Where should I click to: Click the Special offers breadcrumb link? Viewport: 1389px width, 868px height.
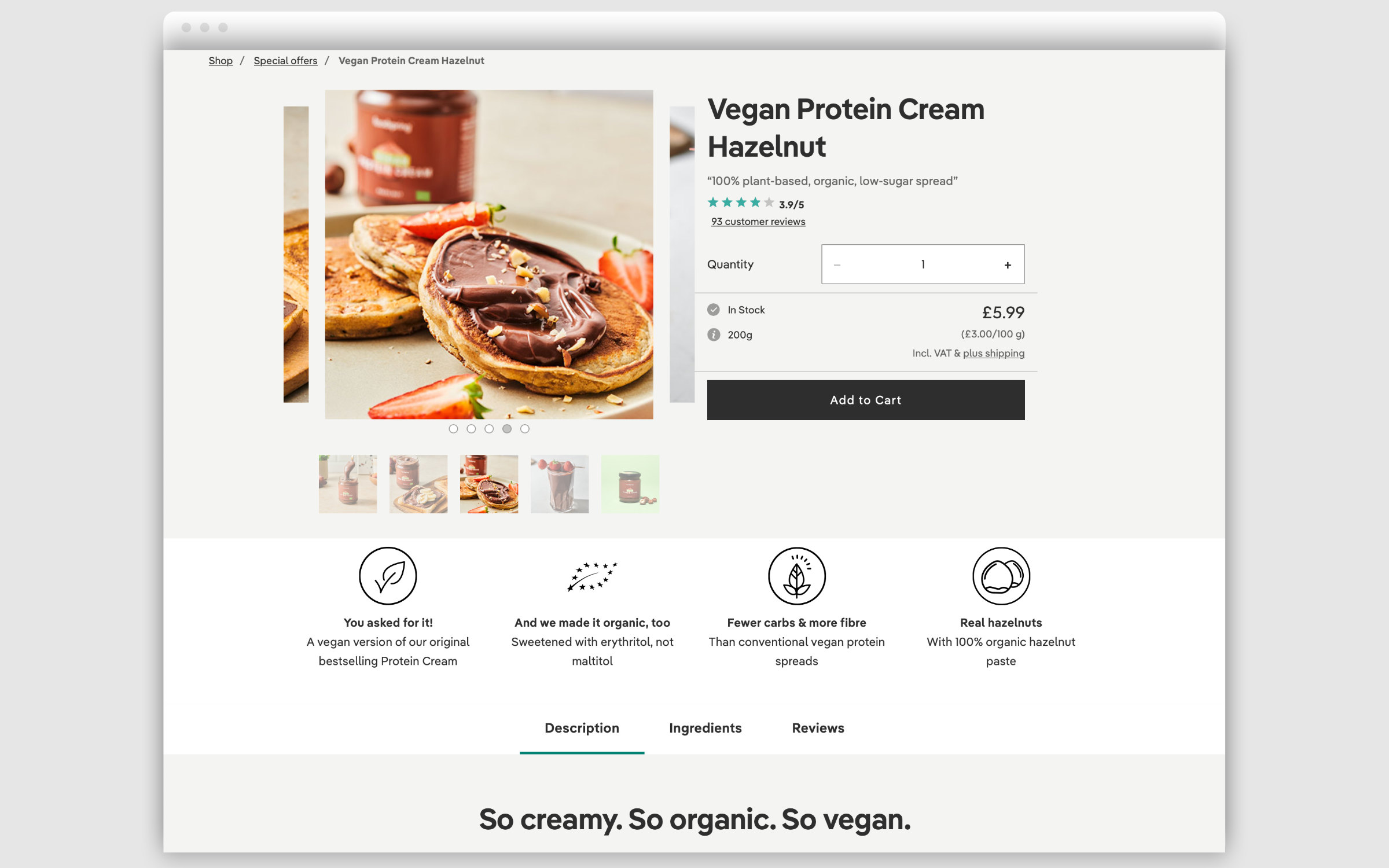click(285, 60)
